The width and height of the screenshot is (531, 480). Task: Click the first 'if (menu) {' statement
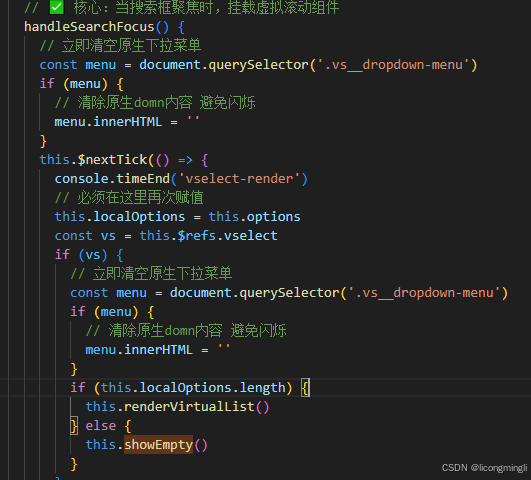coord(81,84)
